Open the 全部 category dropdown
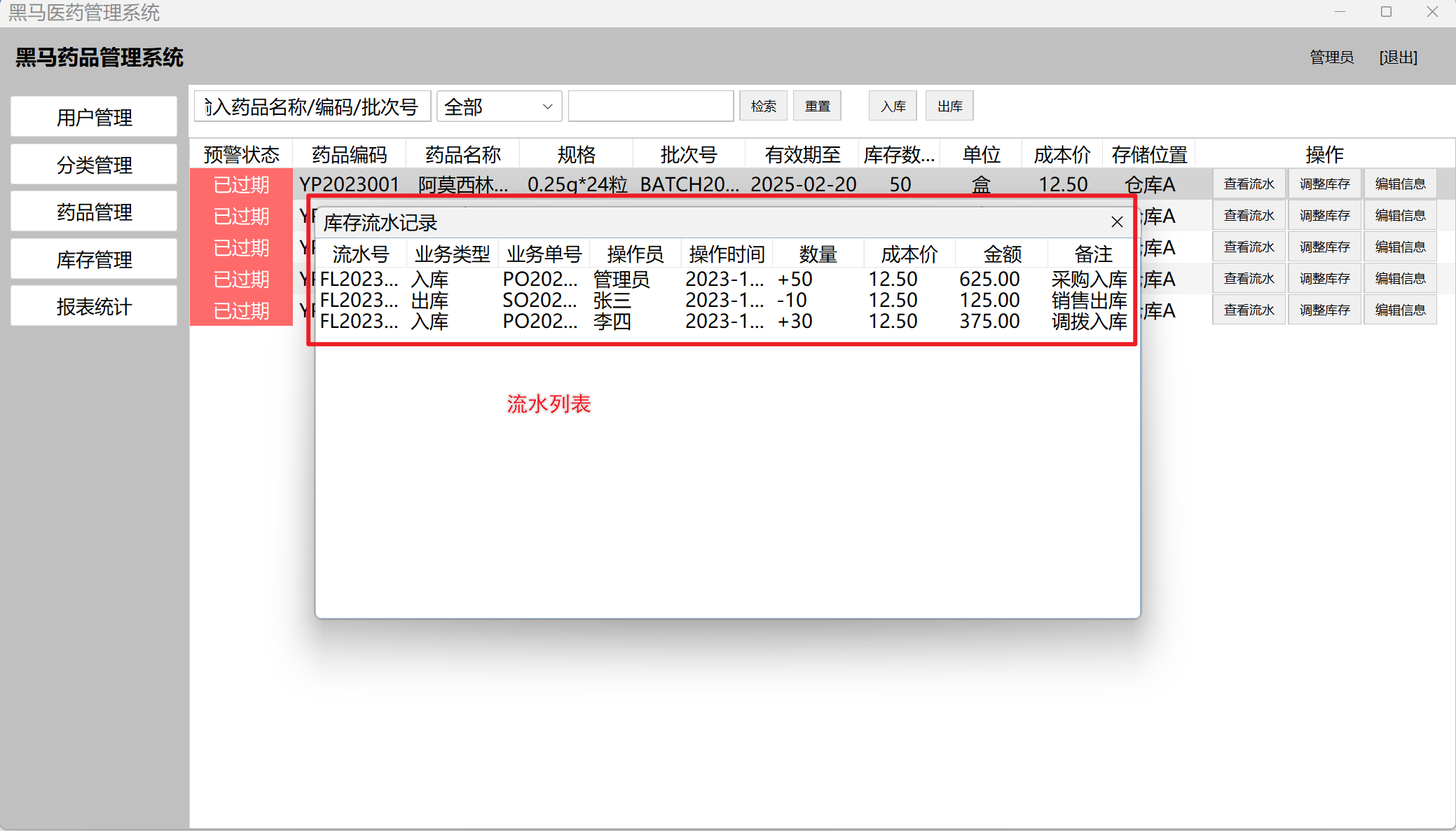The height and width of the screenshot is (831, 1456). (x=499, y=107)
